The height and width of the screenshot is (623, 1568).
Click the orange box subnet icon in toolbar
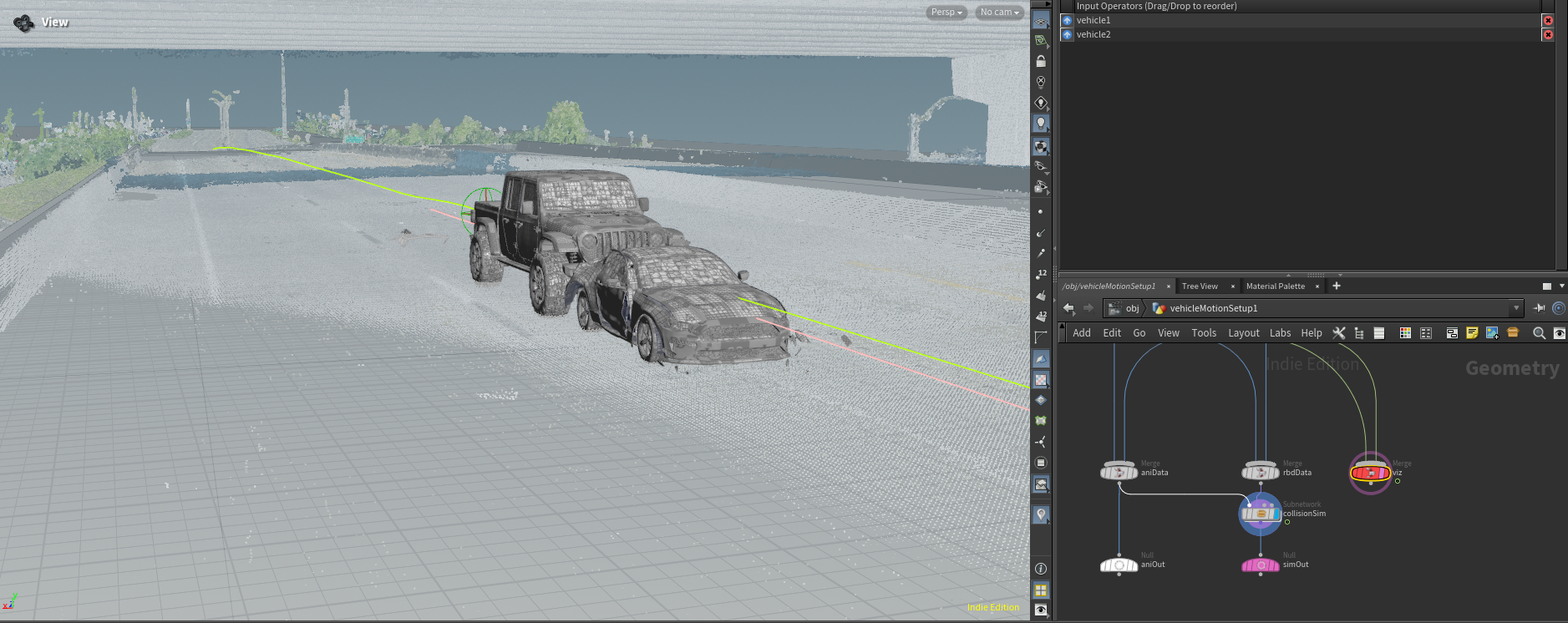coord(1513,332)
